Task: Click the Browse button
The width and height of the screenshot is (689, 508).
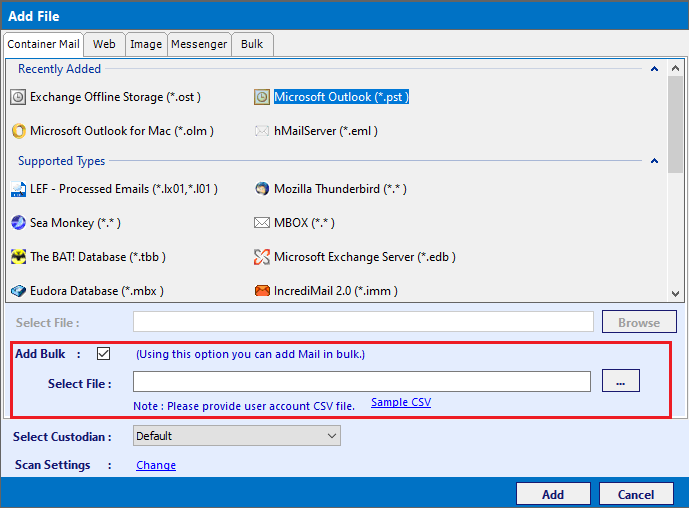Action: [x=639, y=323]
